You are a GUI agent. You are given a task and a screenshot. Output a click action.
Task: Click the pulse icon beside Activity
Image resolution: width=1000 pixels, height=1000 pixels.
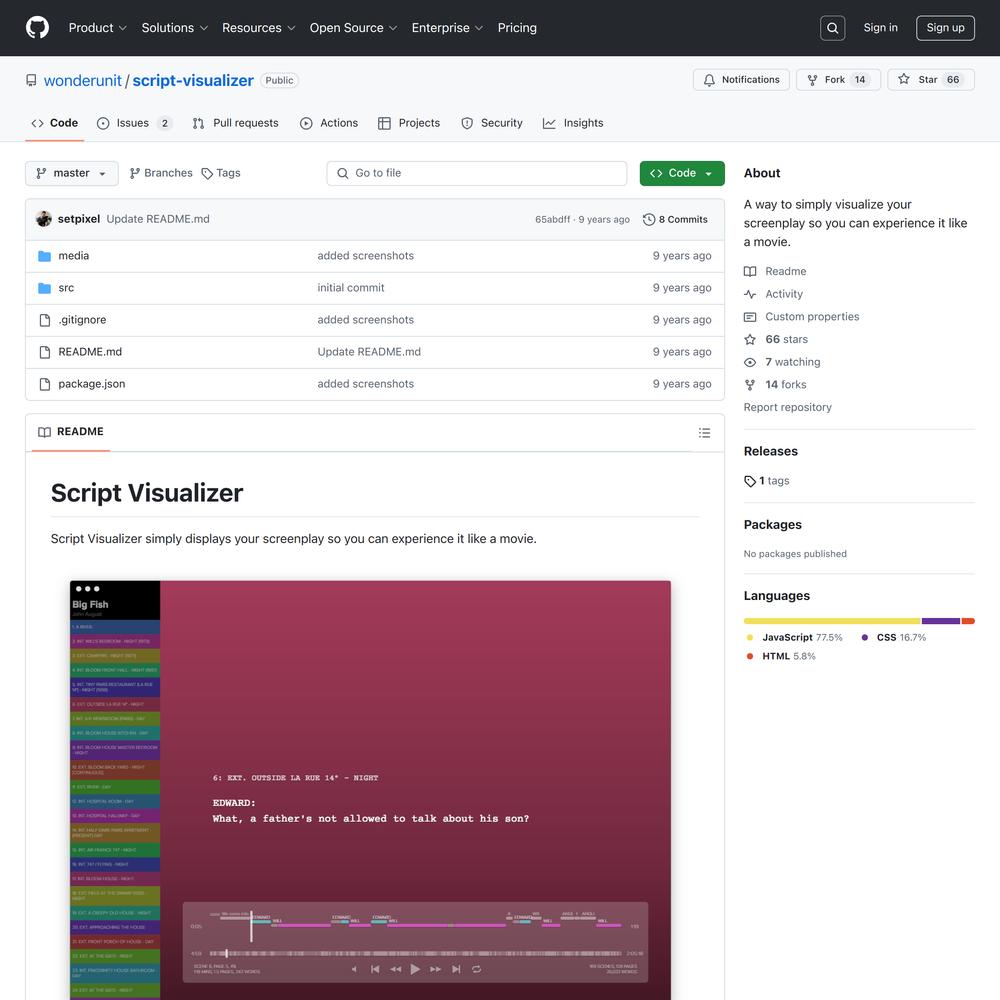click(750, 294)
